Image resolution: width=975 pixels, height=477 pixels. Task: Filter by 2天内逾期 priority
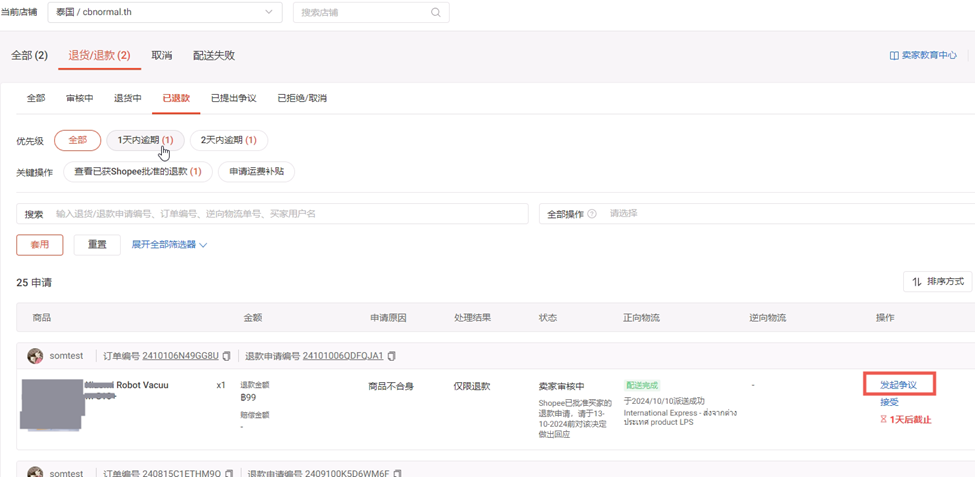tap(228, 141)
